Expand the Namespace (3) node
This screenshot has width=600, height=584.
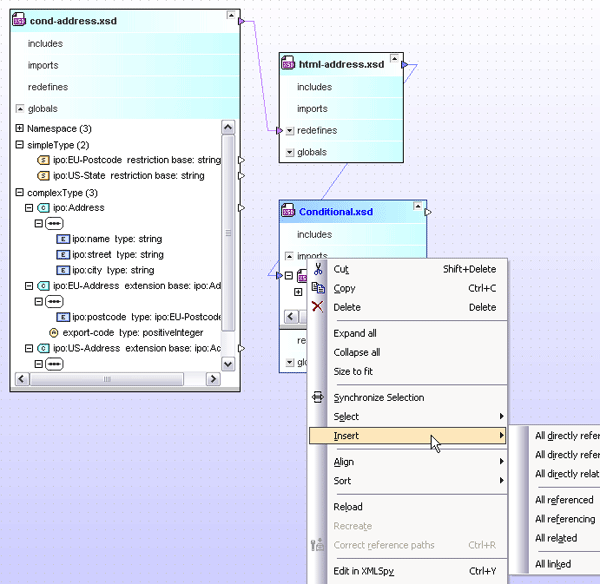[20, 129]
